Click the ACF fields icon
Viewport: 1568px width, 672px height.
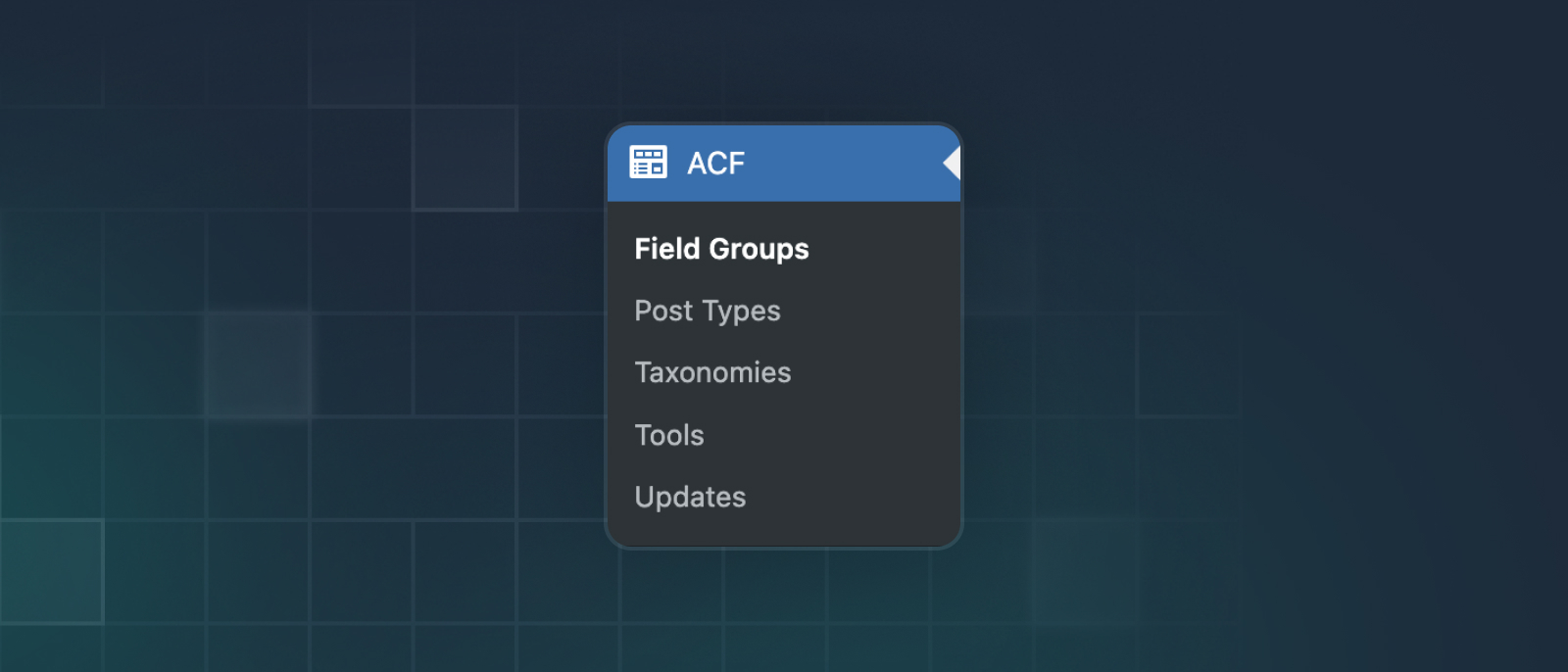(648, 163)
